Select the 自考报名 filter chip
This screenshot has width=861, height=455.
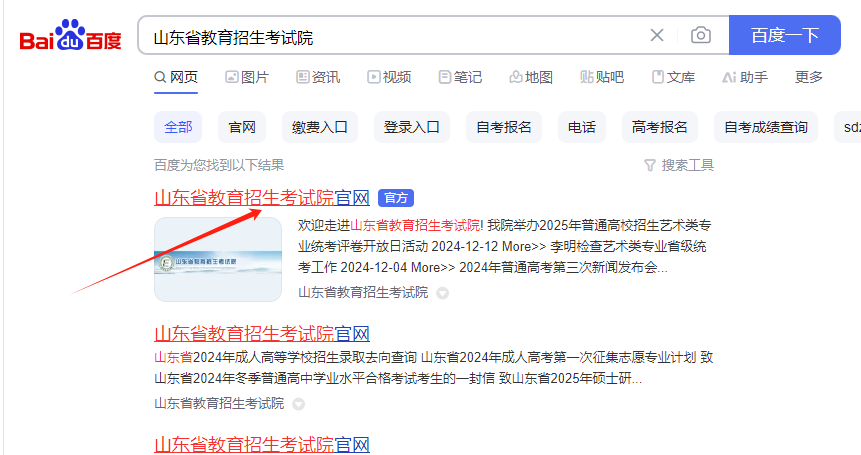point(504,127)
